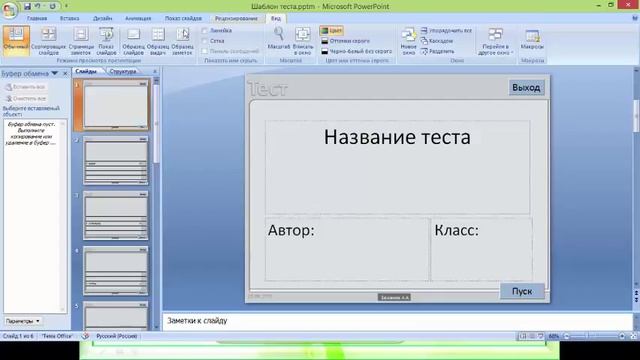Click the 60% zoom level indicator
The image size is (640, 360).
[x=554, y=336]
